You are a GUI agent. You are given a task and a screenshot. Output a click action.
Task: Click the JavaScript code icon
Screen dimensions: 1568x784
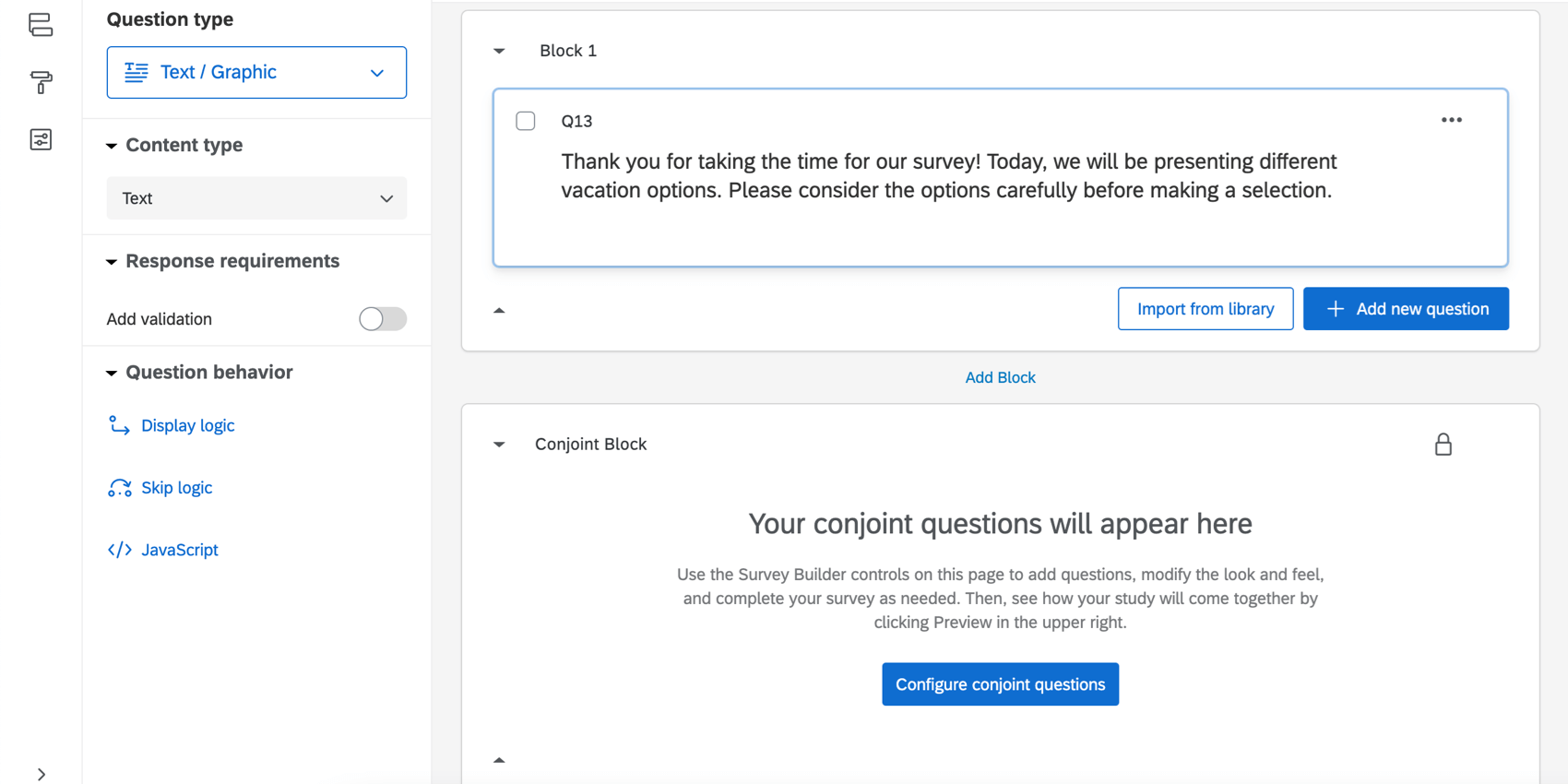(119, 550)
